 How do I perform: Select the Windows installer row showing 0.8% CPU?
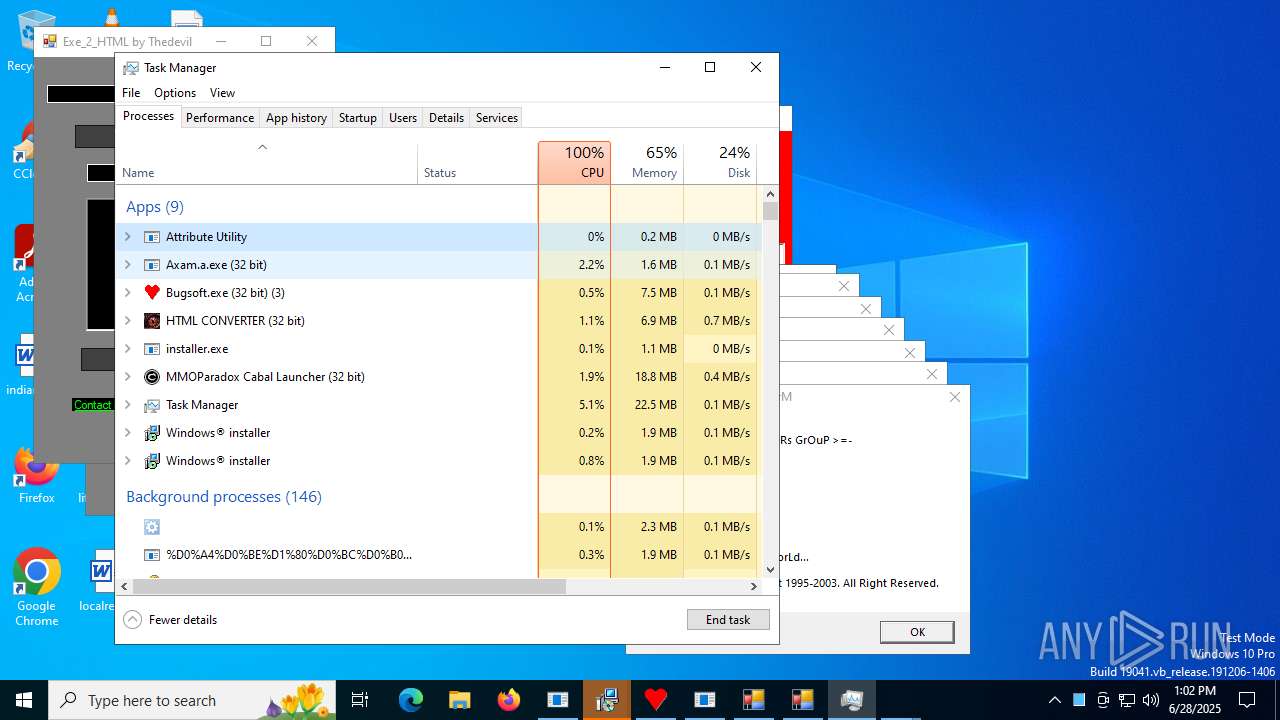438,461
